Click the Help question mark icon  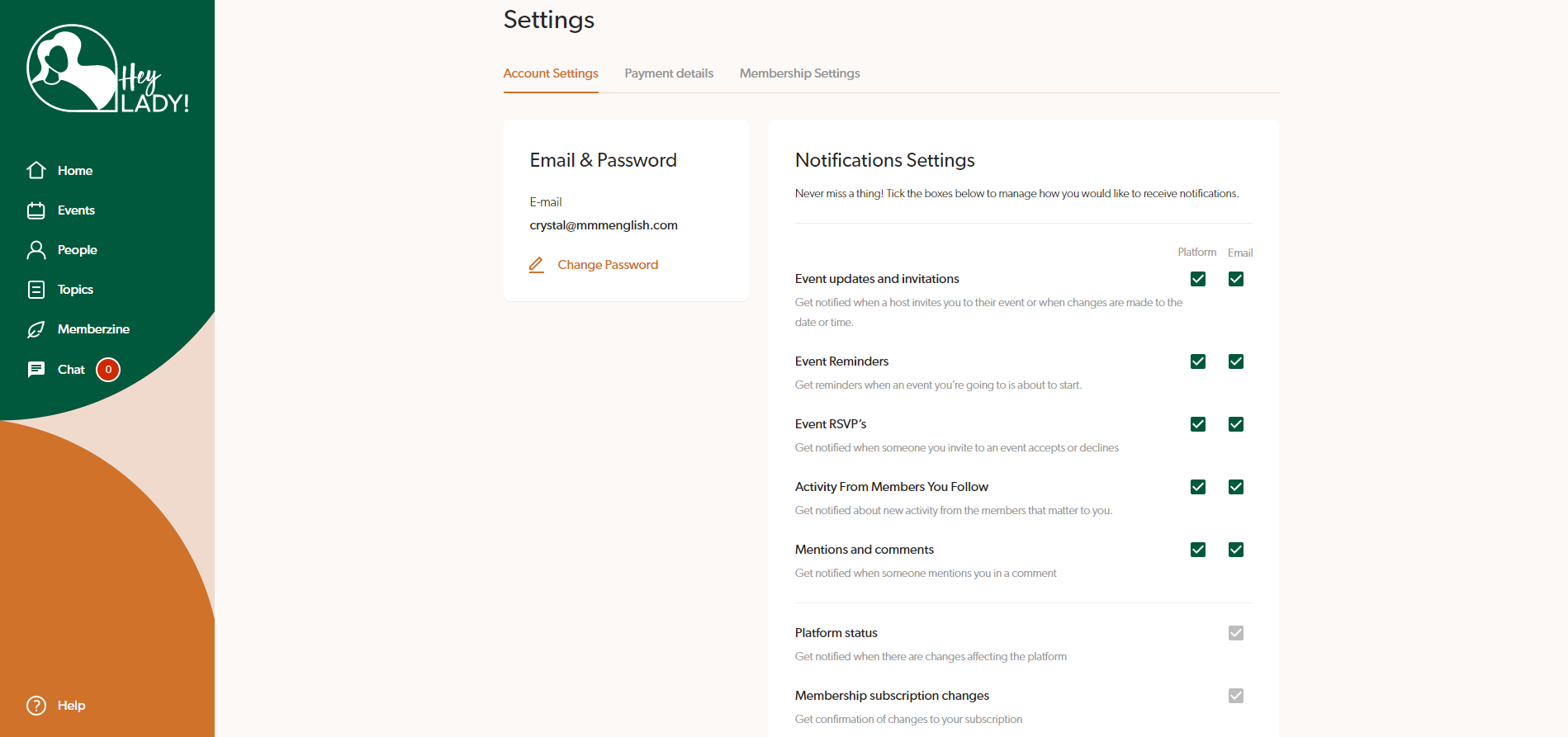36,706
